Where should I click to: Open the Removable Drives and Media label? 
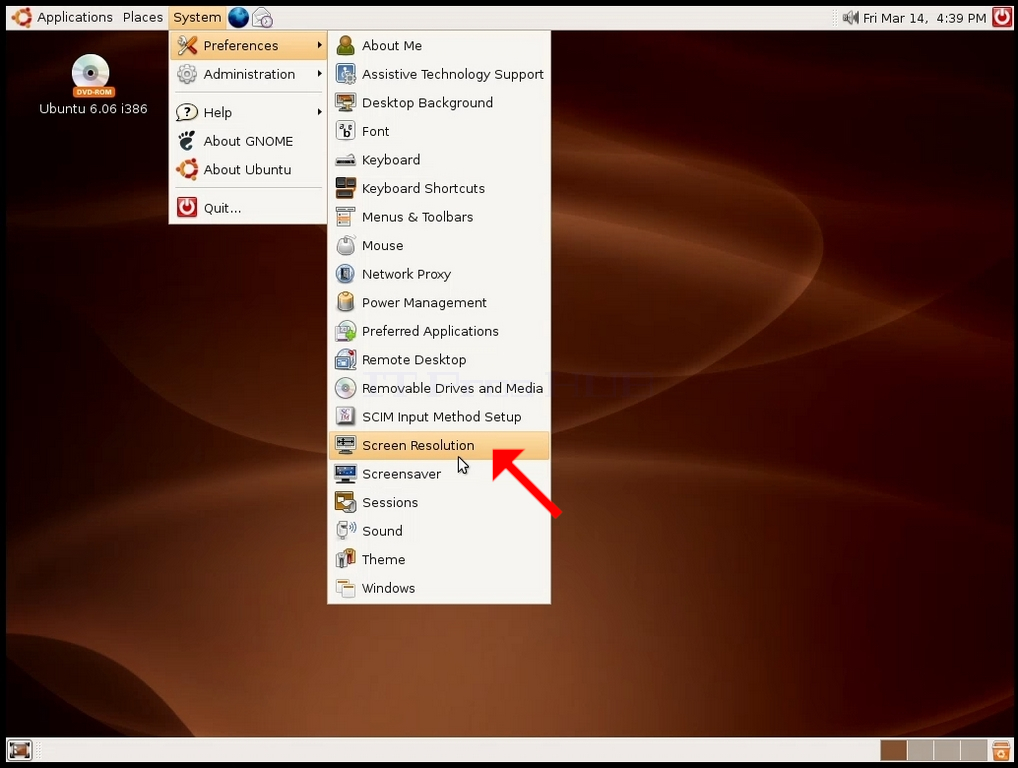pos(453,388)
